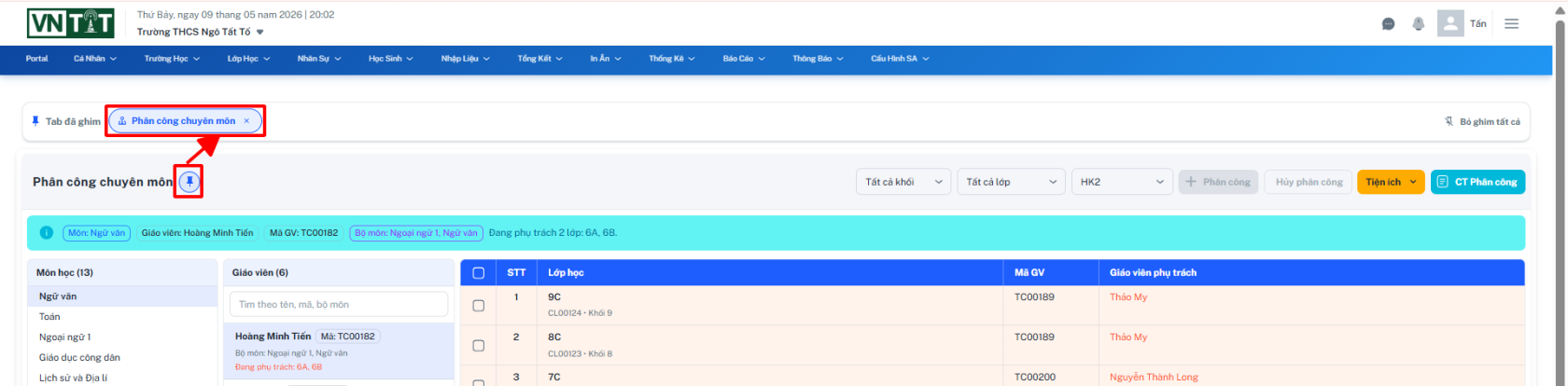Select the pinned Phân công chuyên môn tab

point(185,121)
